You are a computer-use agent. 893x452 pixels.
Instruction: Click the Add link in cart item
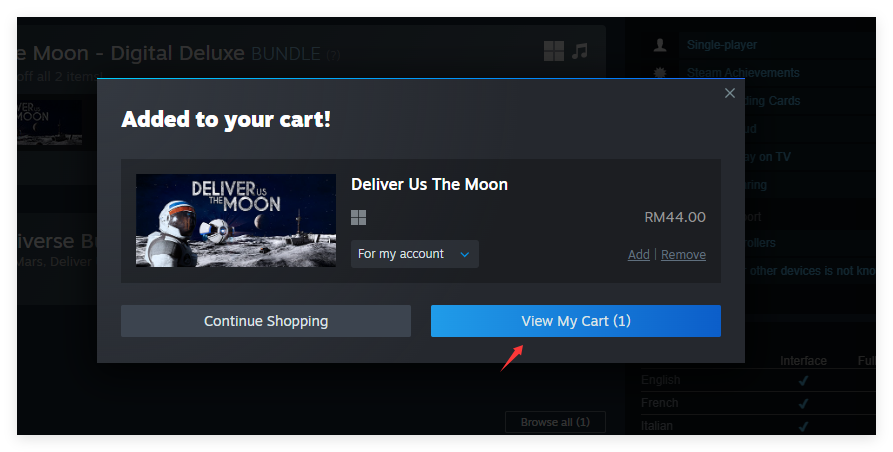point(638,254)
